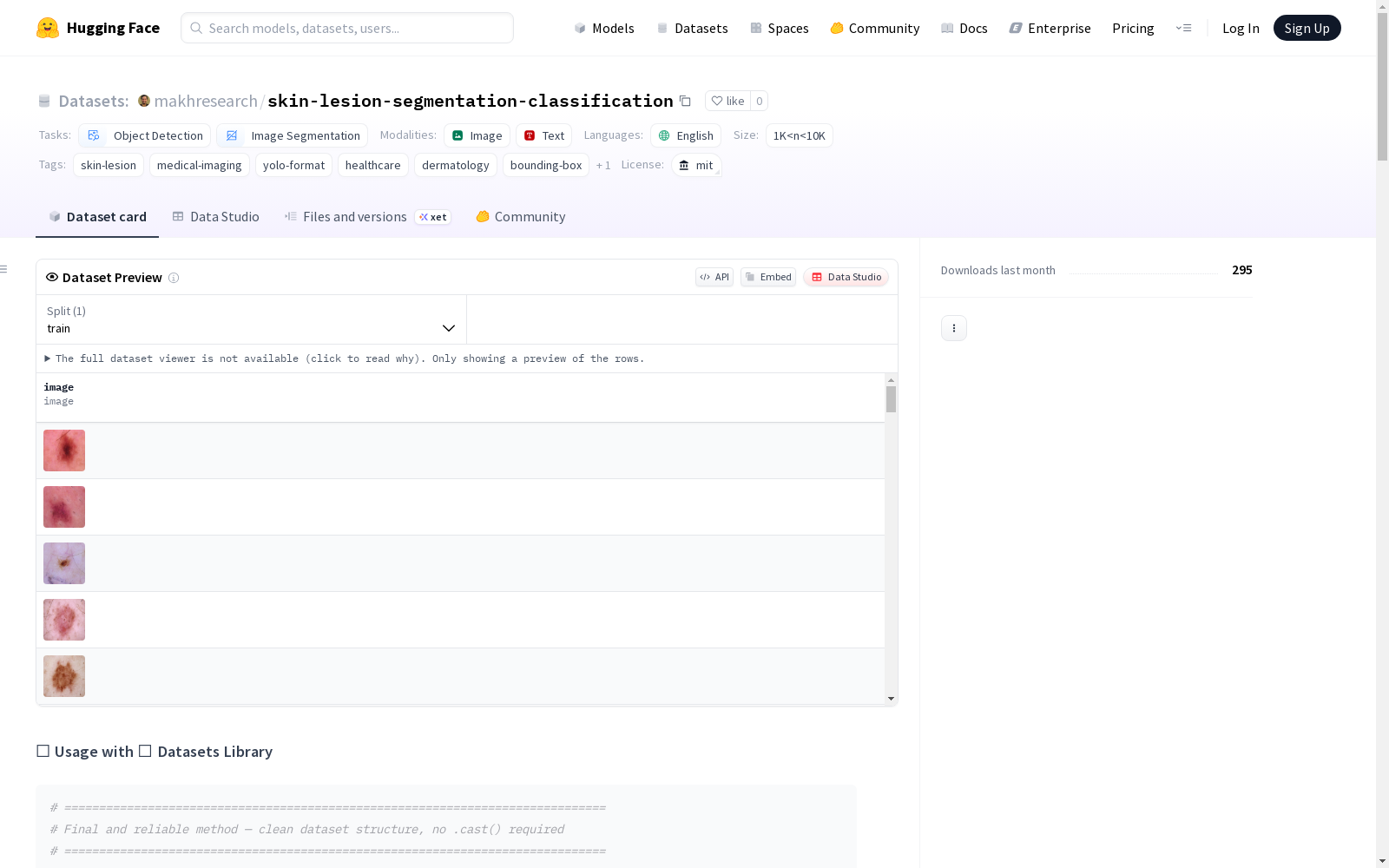The width and height of the screenshot is (1389, 868).
Task: Expand the navigation more-options icon
Action: pos(1183,28)
